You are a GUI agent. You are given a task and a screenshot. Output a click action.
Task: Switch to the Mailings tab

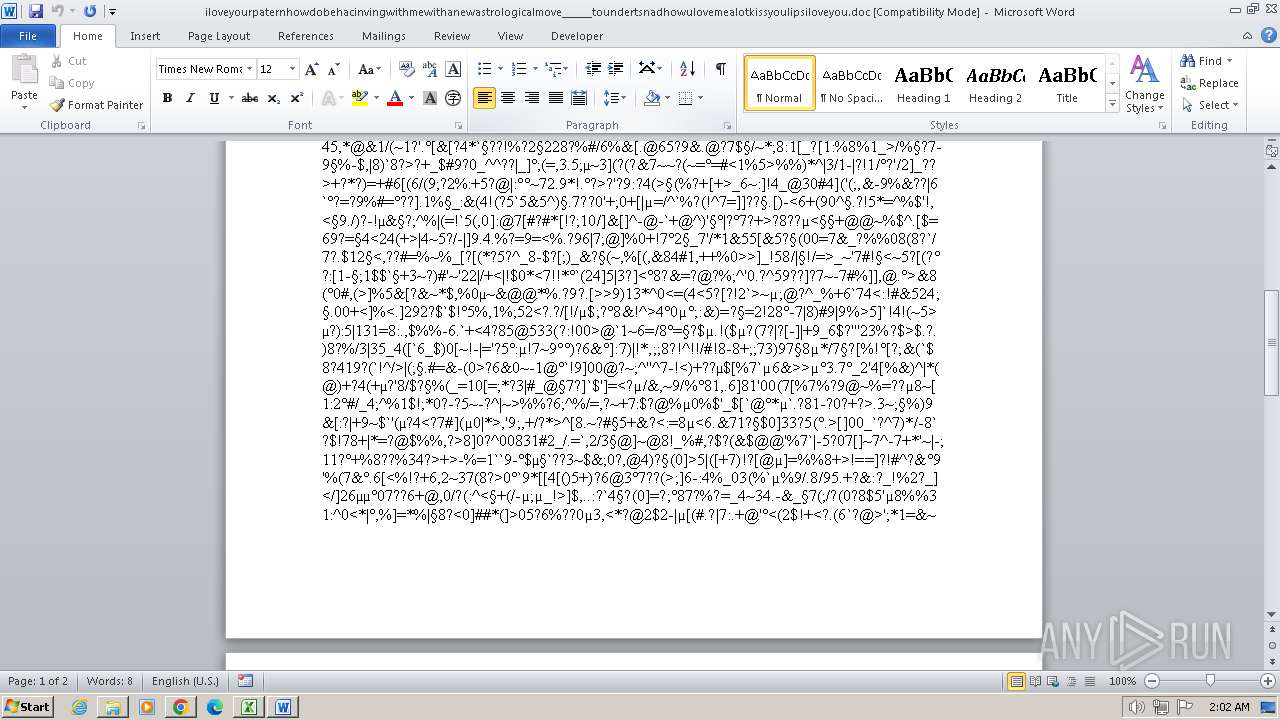click(384, 36)
